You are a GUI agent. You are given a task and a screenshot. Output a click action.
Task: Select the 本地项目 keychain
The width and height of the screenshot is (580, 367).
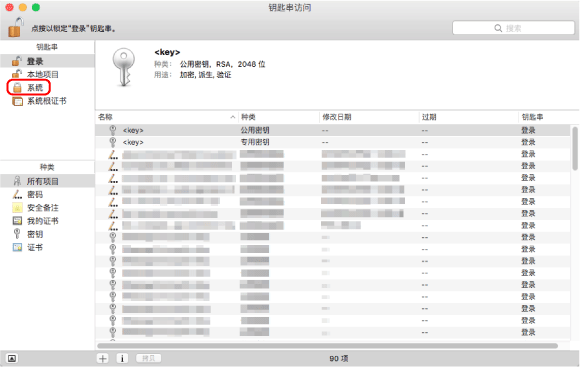click(x=47, y=74)
